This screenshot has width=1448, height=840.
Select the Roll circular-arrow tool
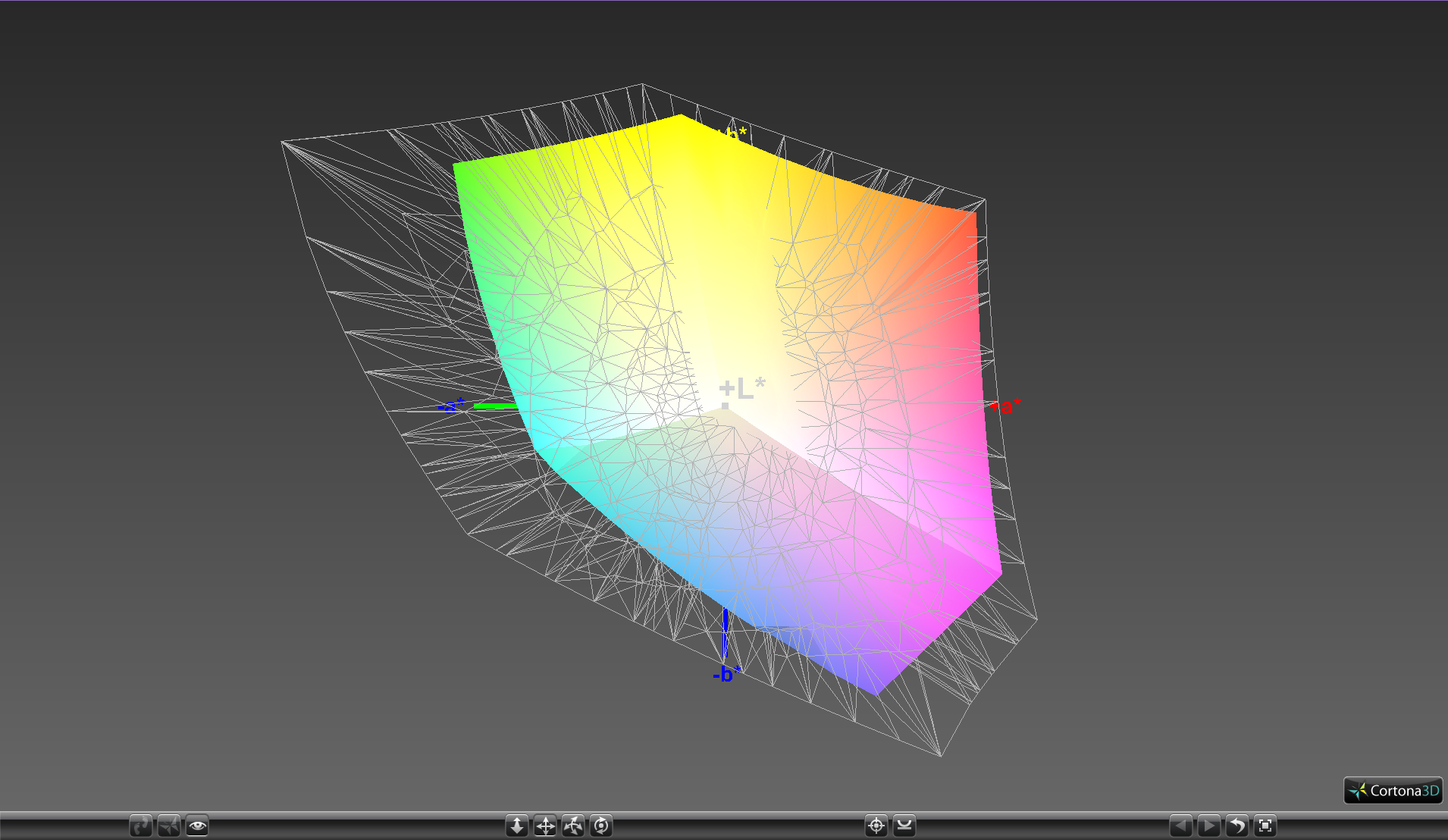coord(601,826)
